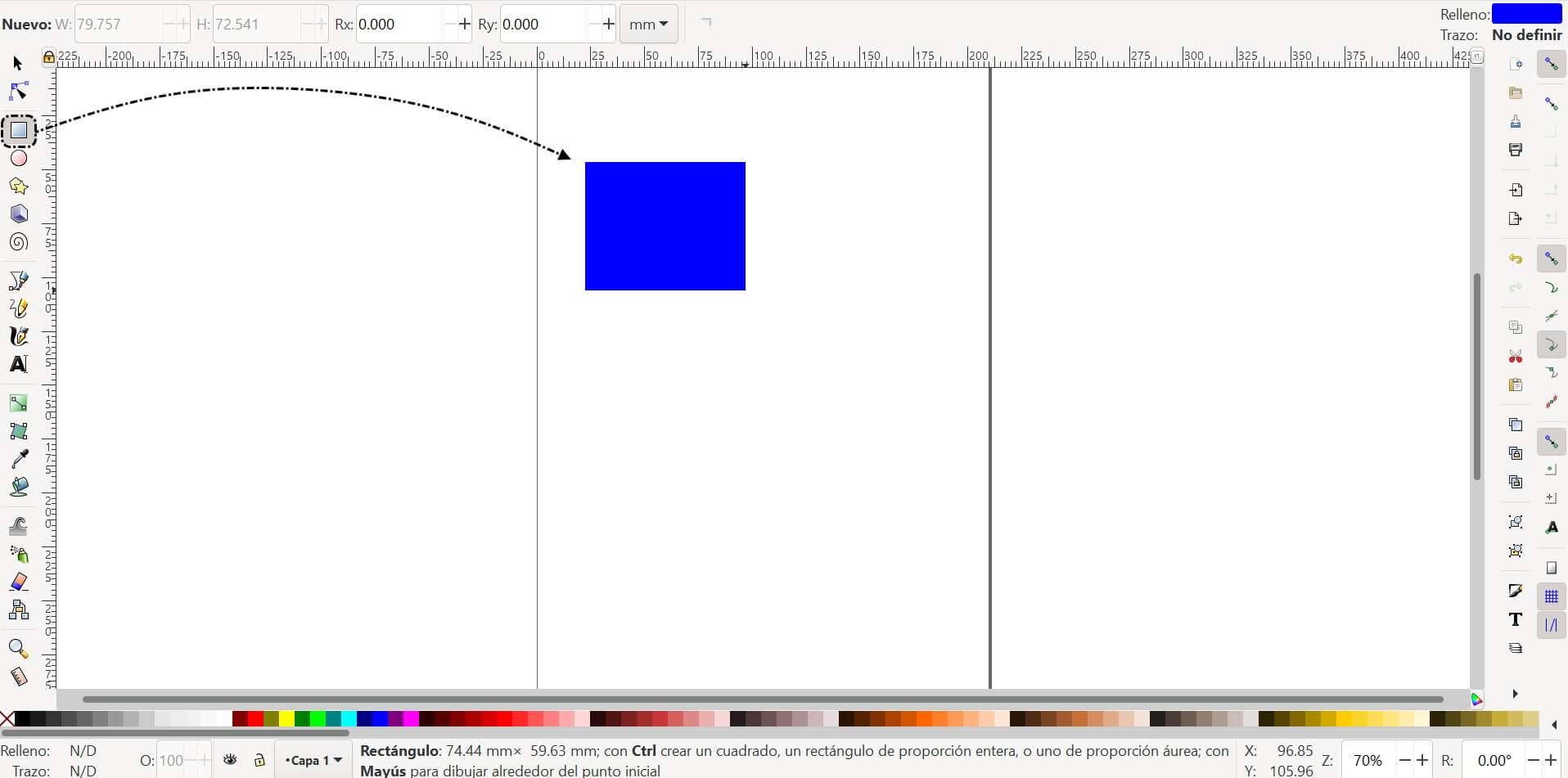Screen dimensions: 1568x778
Task: Click the Ry radius input field
Action: coord(543,24)
